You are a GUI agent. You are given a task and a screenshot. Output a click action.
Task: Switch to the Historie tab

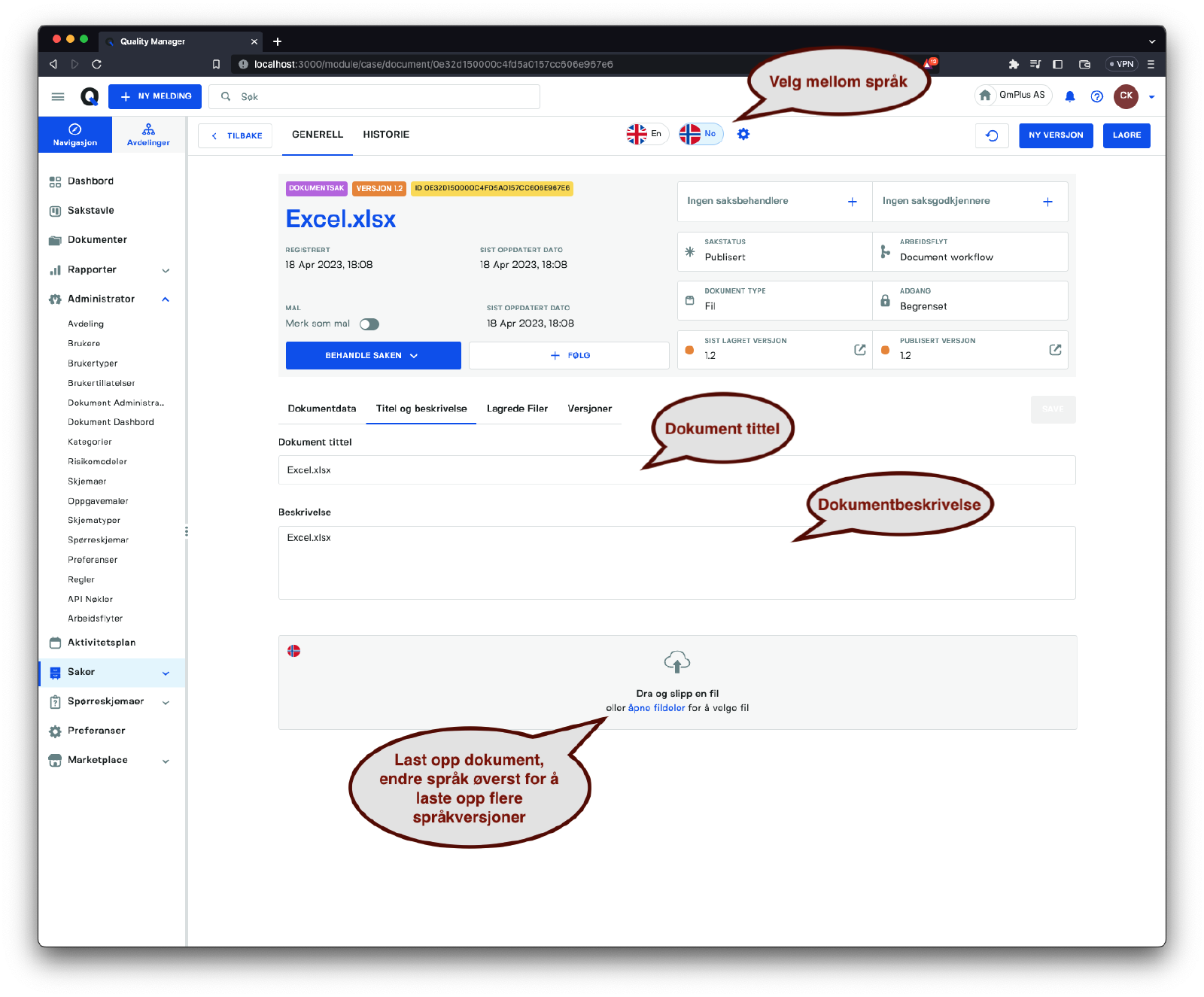coord(386,135)
